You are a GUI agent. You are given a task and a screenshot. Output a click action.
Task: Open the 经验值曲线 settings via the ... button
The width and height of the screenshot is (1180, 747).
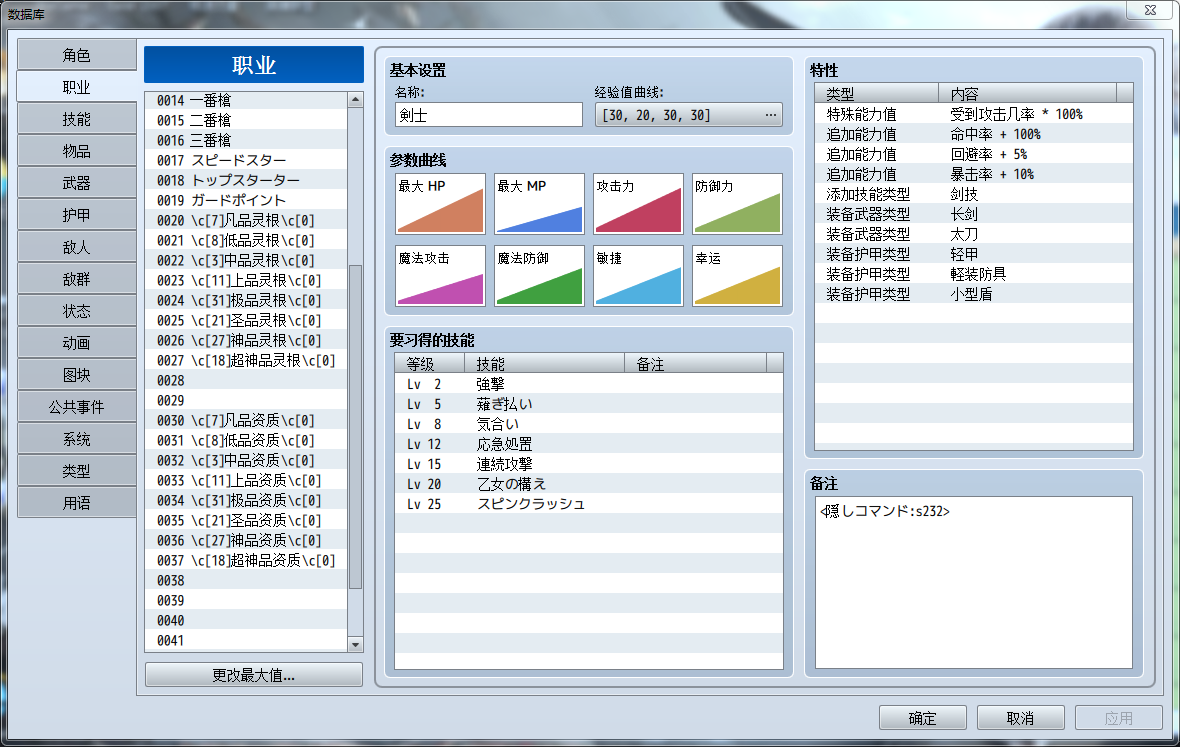(x=769, y=114)
